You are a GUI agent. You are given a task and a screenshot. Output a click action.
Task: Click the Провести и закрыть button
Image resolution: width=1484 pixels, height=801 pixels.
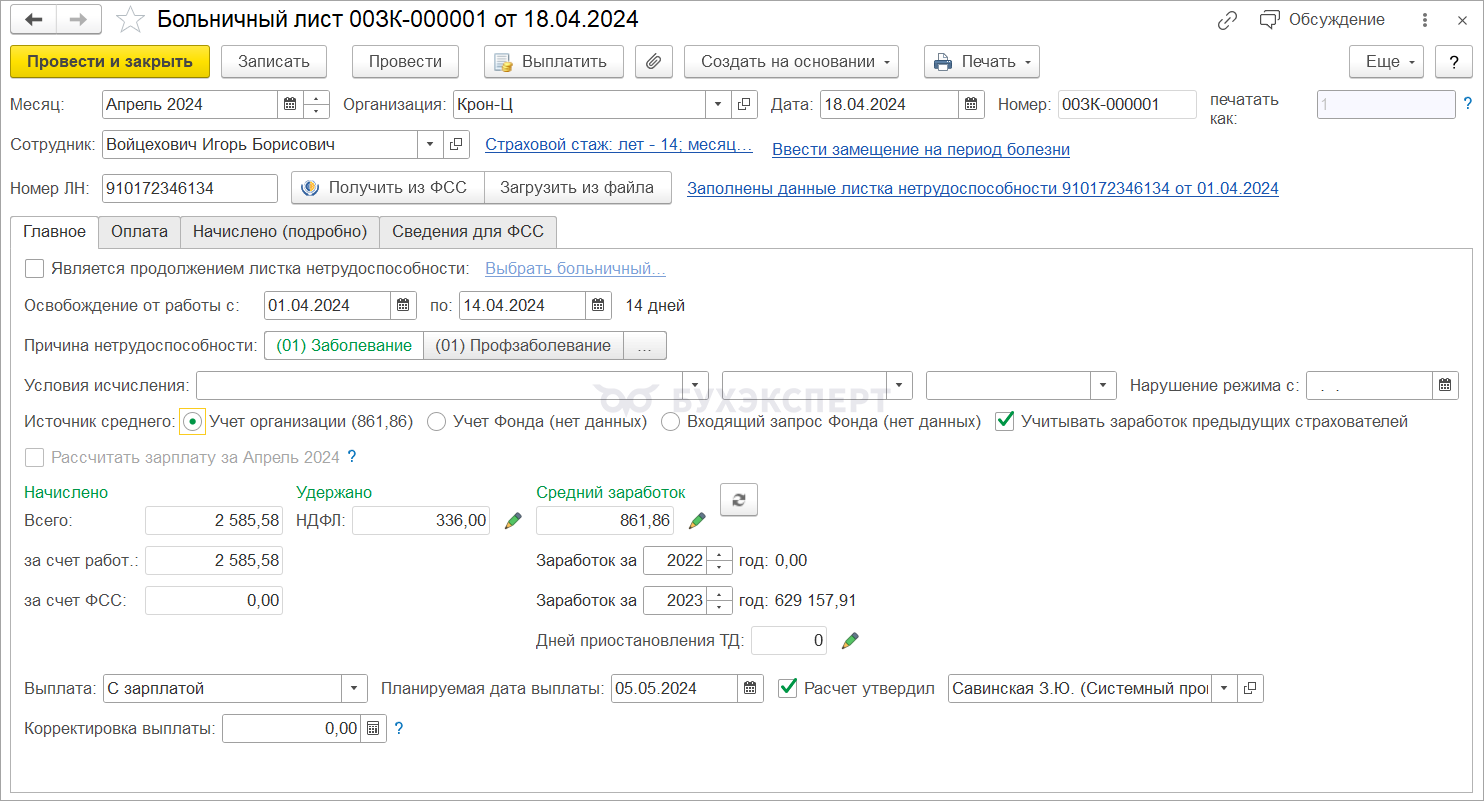[x=110, y=61]
